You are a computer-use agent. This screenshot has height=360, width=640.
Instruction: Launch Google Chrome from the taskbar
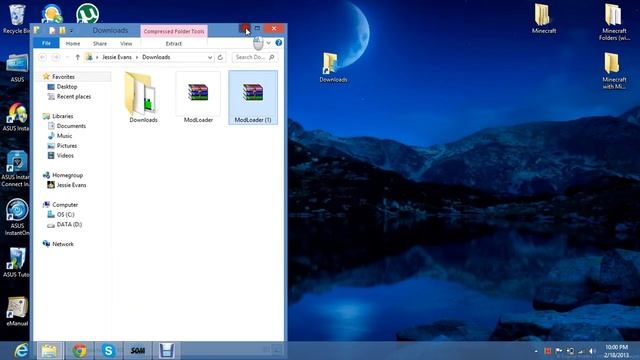coord(80,351)
